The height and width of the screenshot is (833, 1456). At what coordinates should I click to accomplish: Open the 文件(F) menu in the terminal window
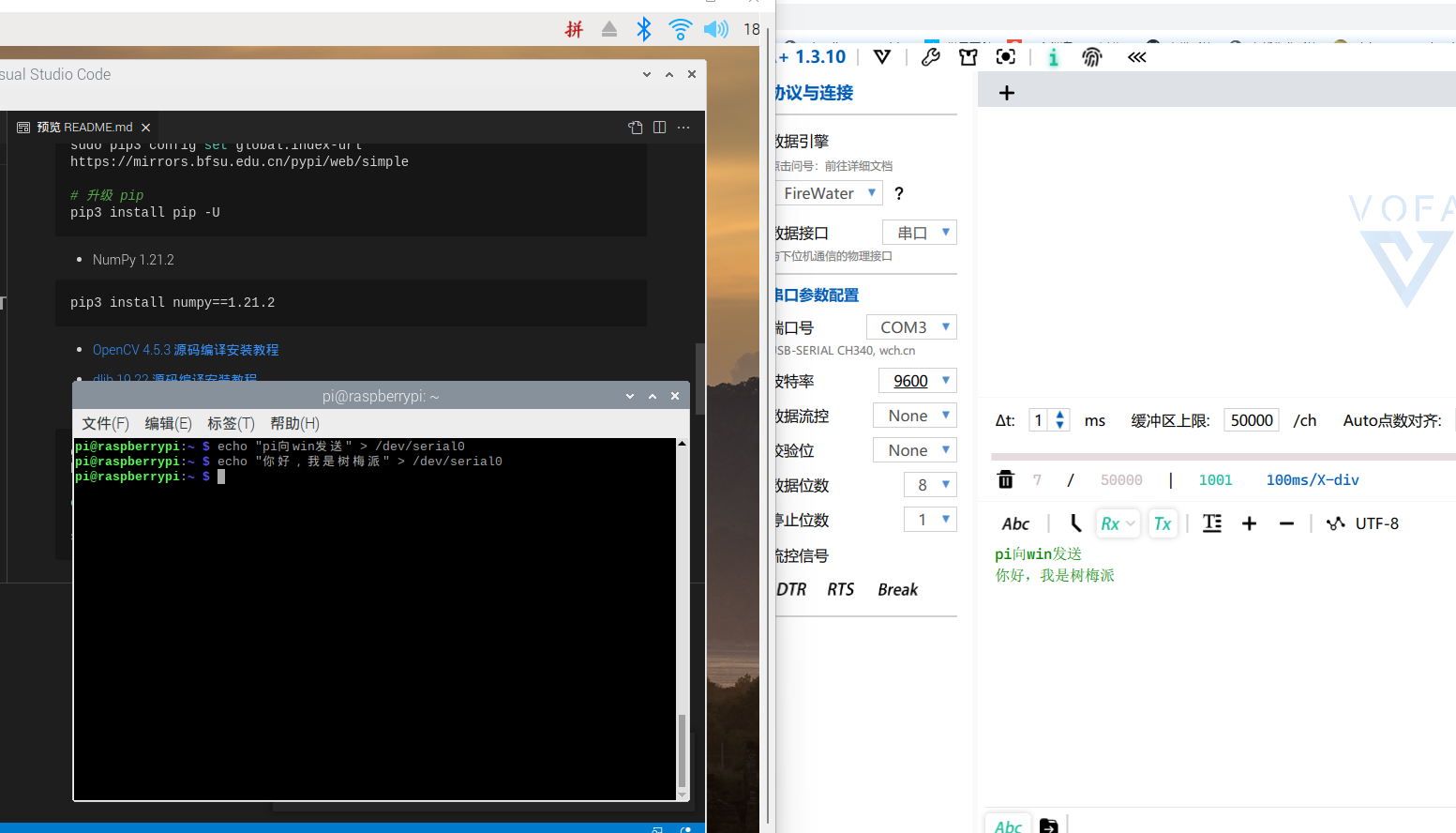(104, 423)
